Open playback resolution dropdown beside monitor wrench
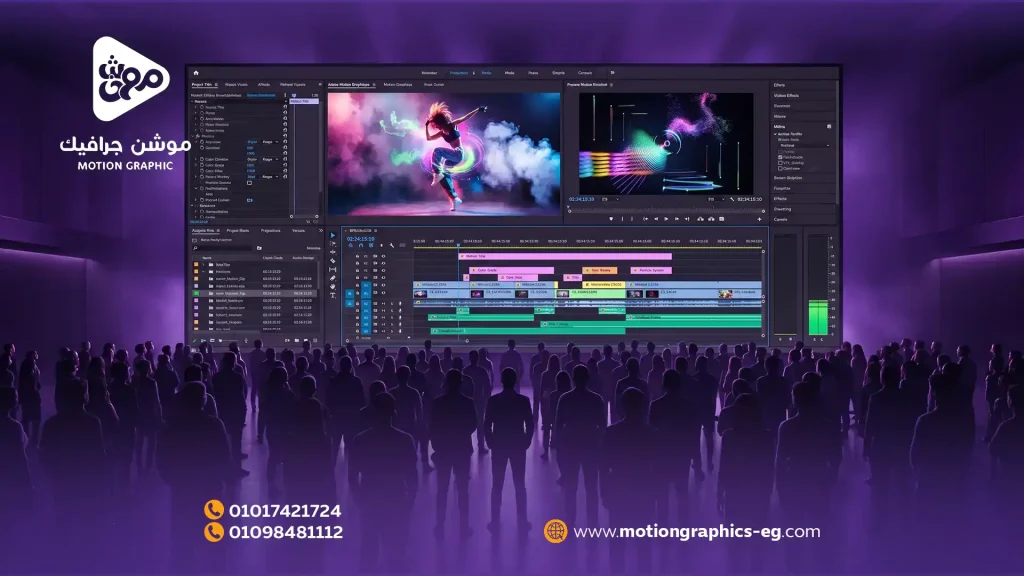Image resolution: width=1024 pixels, height=576 pixels. pos(716,199)
